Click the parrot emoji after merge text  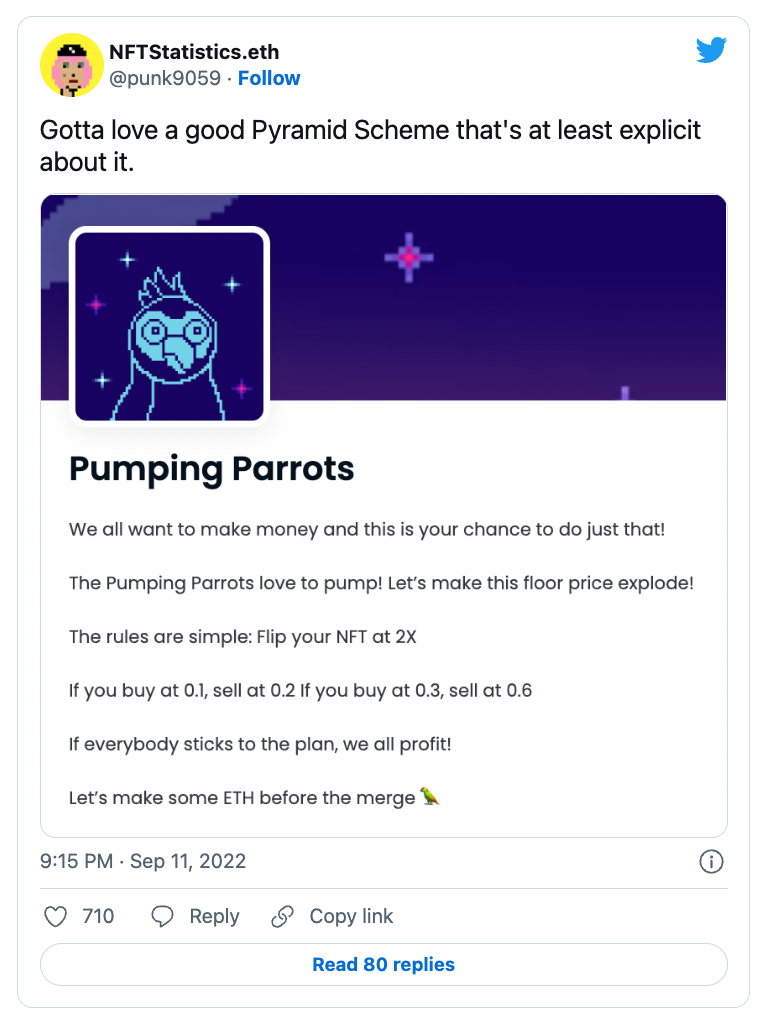pyautogui.click(x=430, y=796)
